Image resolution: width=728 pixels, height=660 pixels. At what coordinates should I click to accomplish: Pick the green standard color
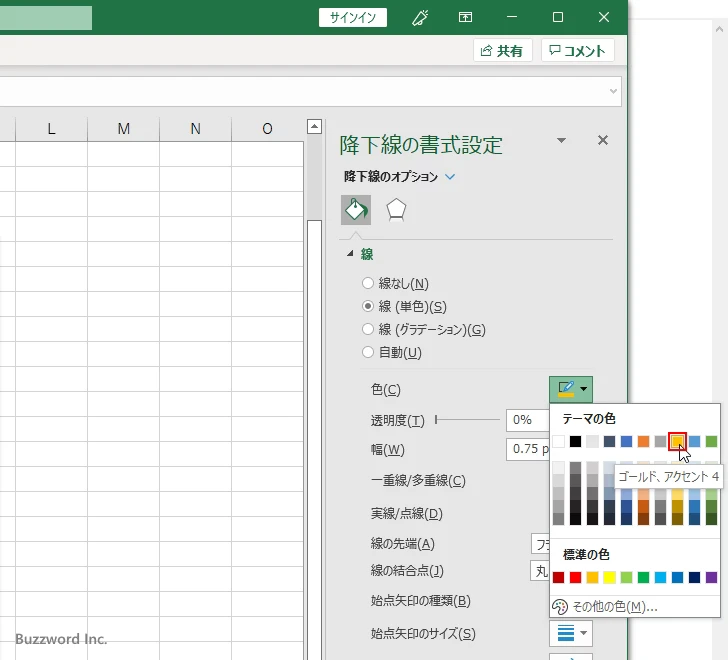click(644, 577)
